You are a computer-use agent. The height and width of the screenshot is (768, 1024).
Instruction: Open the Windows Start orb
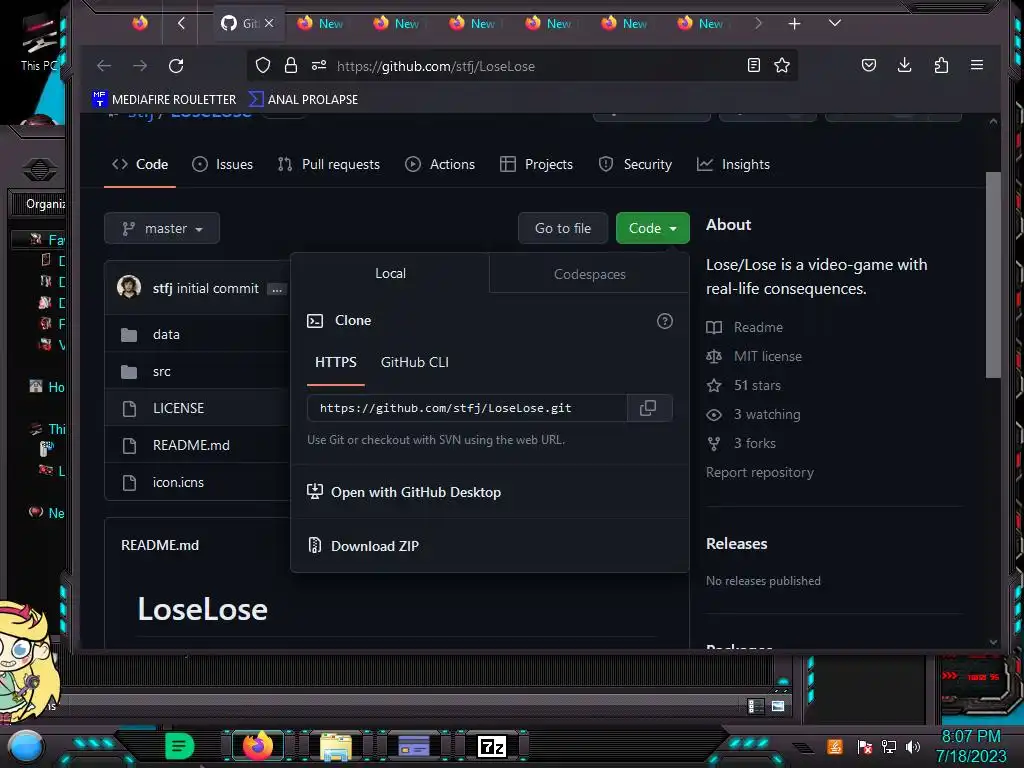point(26,746)
